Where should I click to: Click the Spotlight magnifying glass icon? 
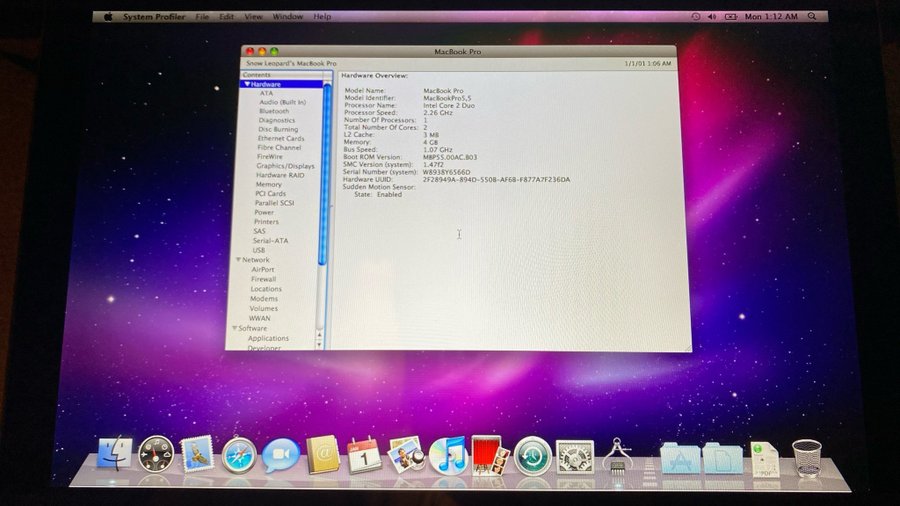coord(811,17)
